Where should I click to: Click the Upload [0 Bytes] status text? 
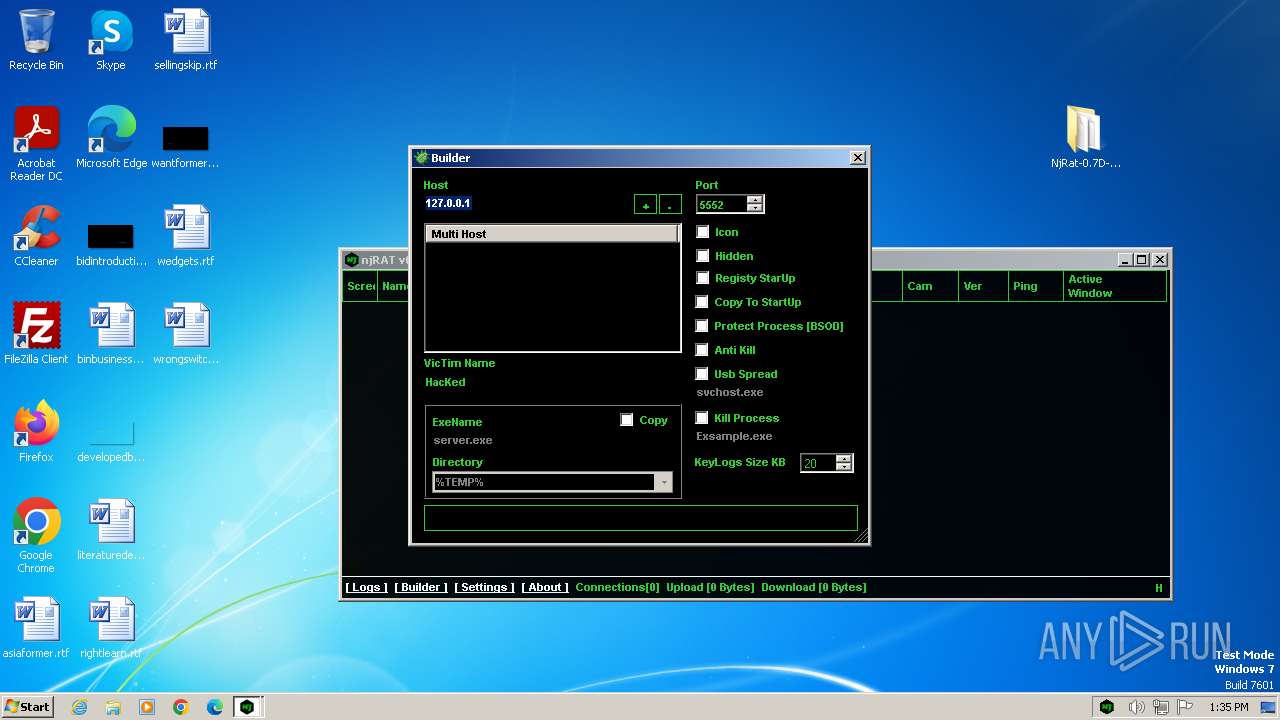pyautogui.click(x=710, y=587)
